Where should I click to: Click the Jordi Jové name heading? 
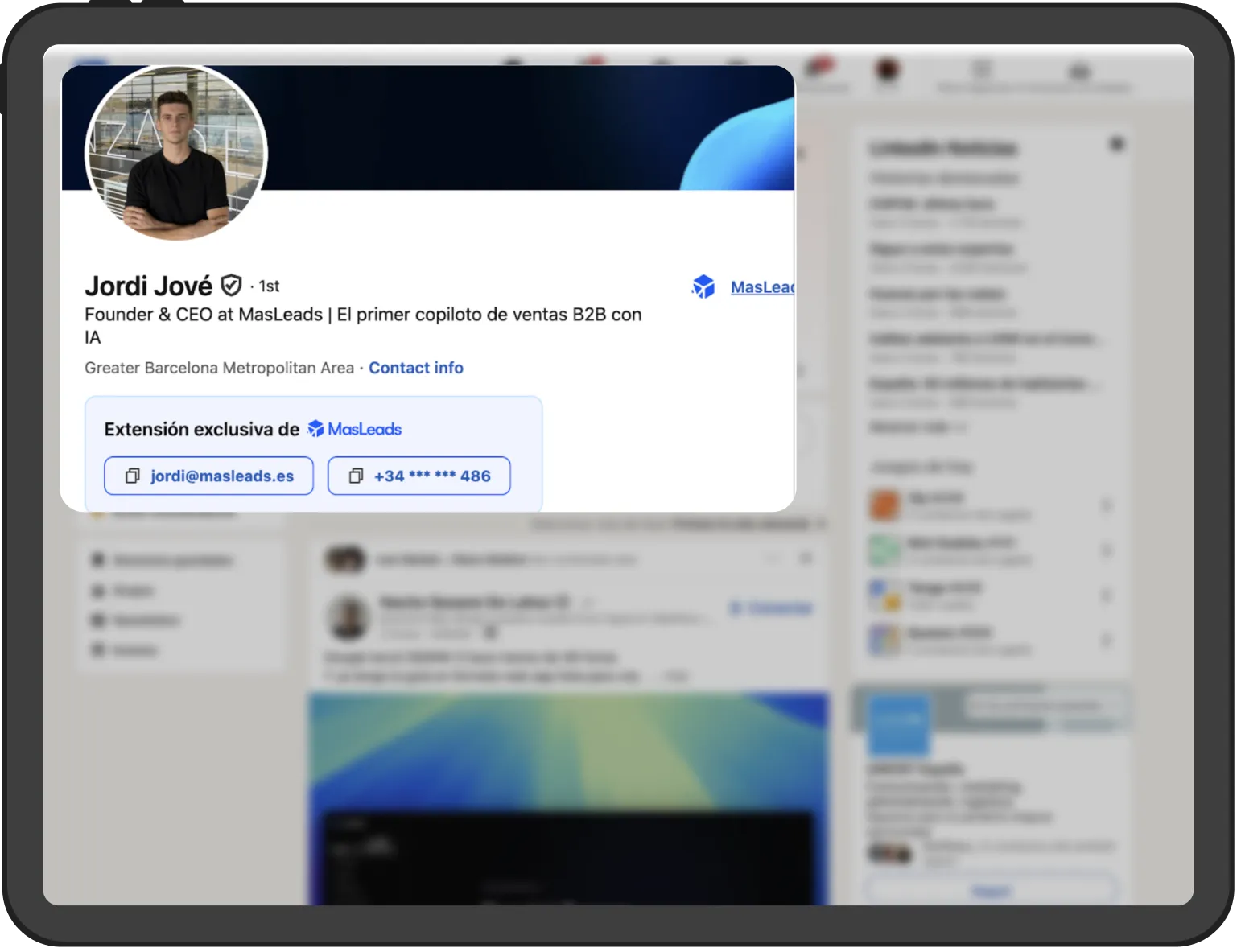pos(149,286)
